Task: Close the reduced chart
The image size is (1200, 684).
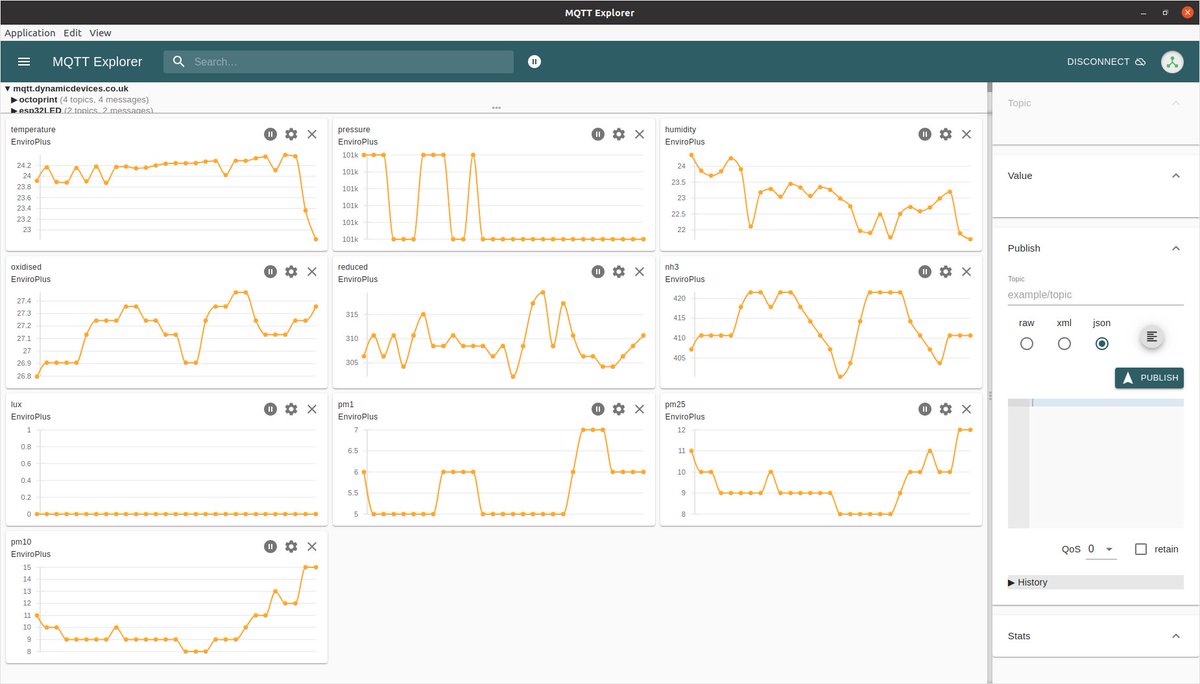Action: click(x=639, y=271)
